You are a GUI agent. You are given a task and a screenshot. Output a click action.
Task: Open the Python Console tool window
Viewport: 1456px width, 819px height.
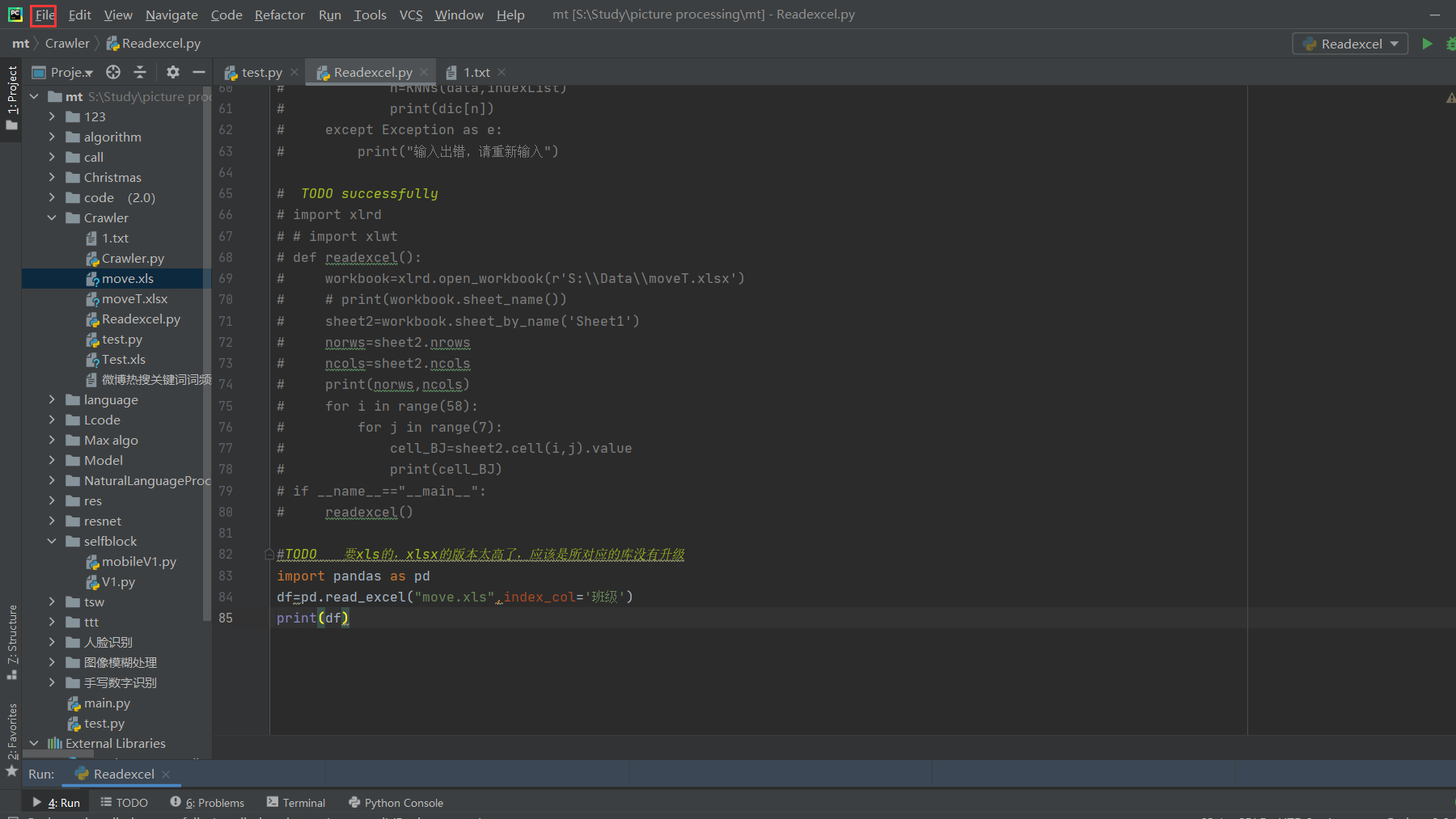tap(396, 802)
